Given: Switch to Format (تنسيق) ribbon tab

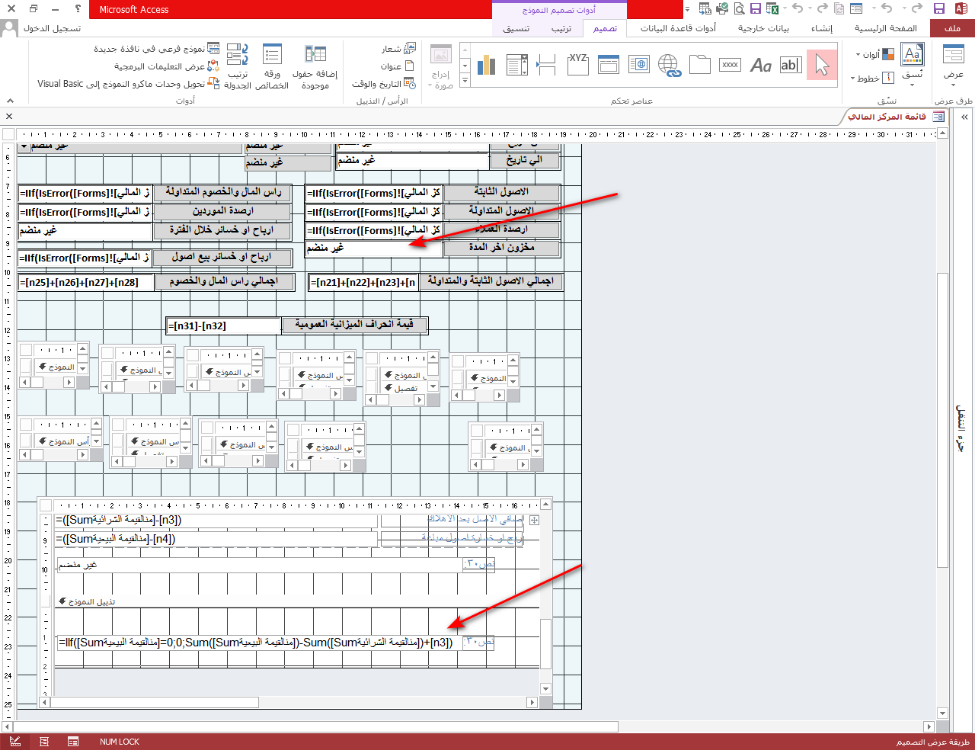Looking at the screenshot, I should coord(516,29).
